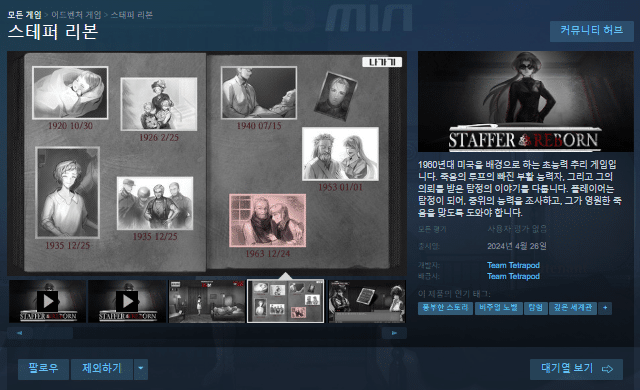Click the thumbnail strip scrollbar handle

pos(53,333)
